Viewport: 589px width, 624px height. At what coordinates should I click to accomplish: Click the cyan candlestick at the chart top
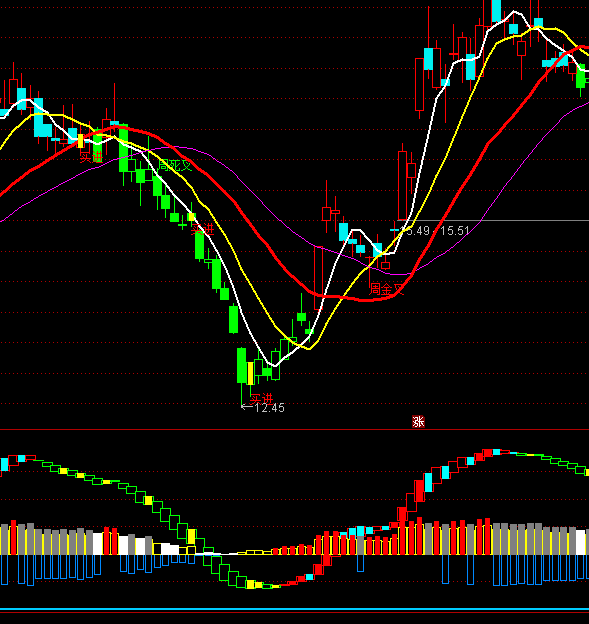click(x=496, y=11)
